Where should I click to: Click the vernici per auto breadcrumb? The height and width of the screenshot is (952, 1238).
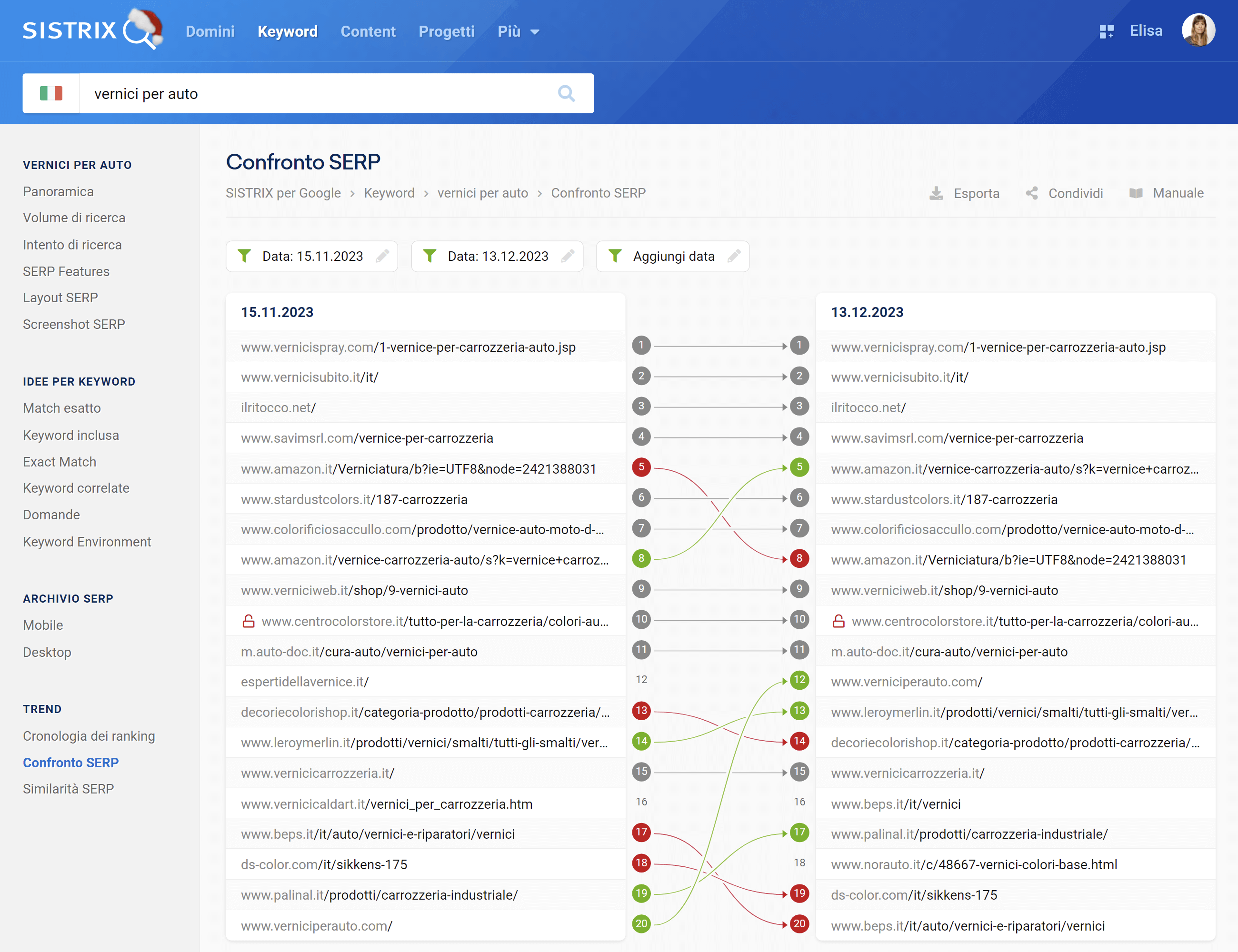(483, 193)
